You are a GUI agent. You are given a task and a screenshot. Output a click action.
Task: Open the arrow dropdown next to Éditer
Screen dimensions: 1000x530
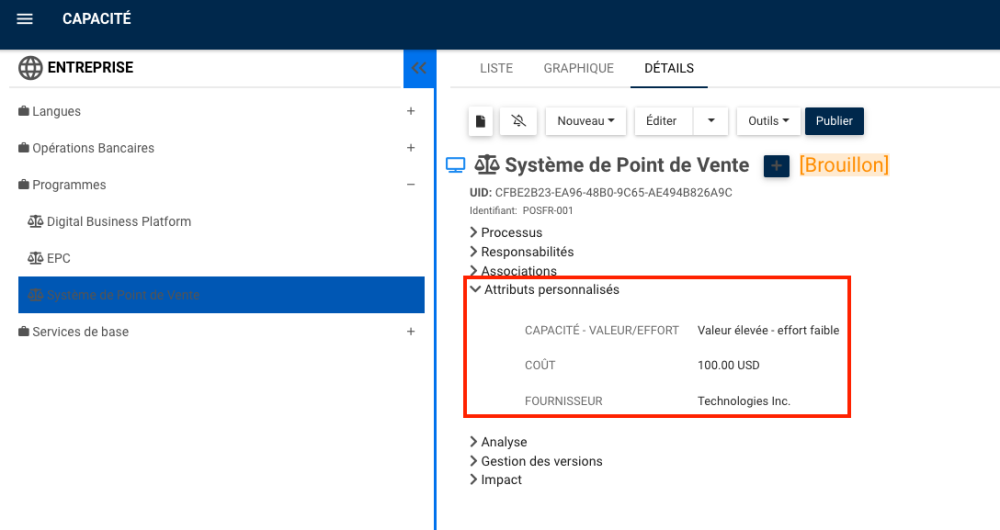[x=710, y=121]
